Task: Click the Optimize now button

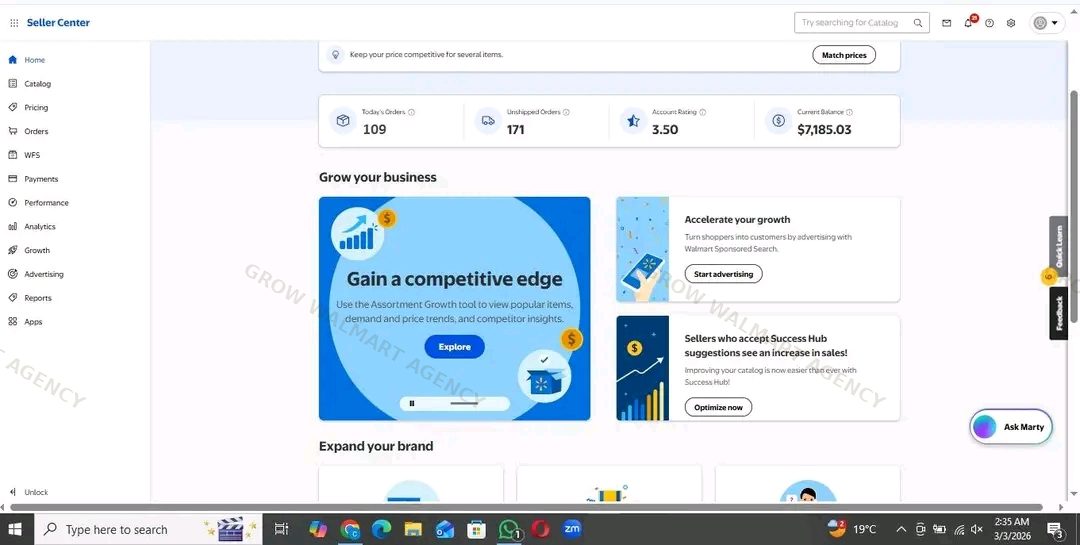Action: click(x=718, y=407)
